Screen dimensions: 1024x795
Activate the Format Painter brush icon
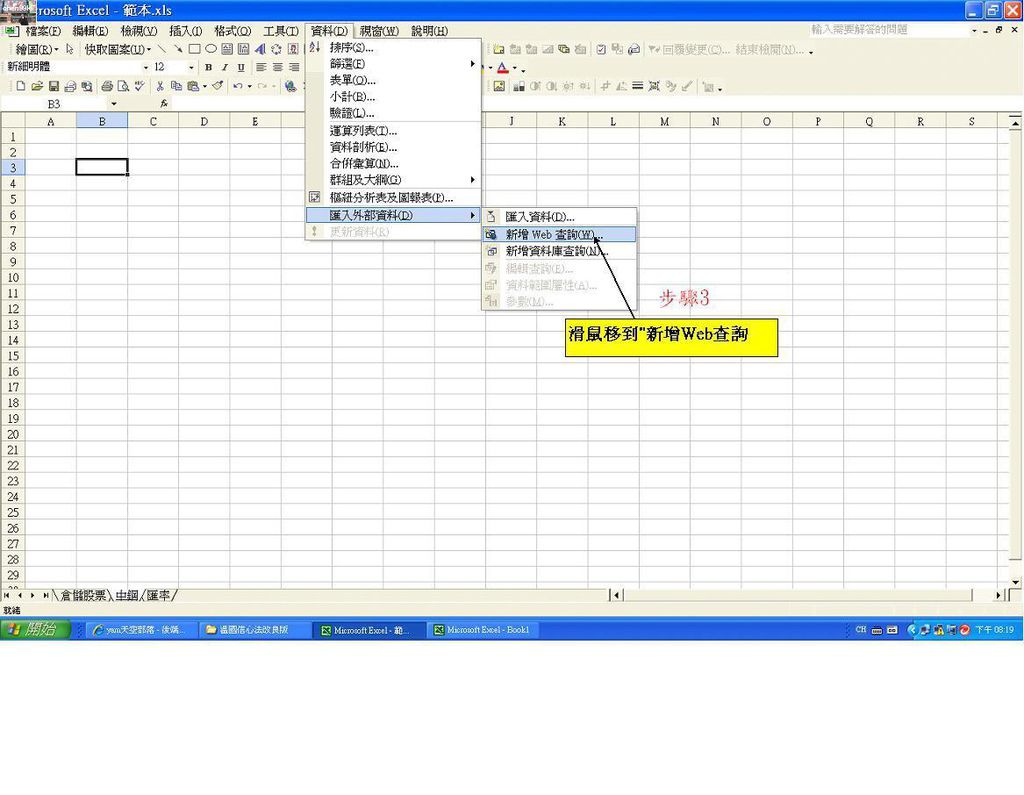[x=217, y=86]
